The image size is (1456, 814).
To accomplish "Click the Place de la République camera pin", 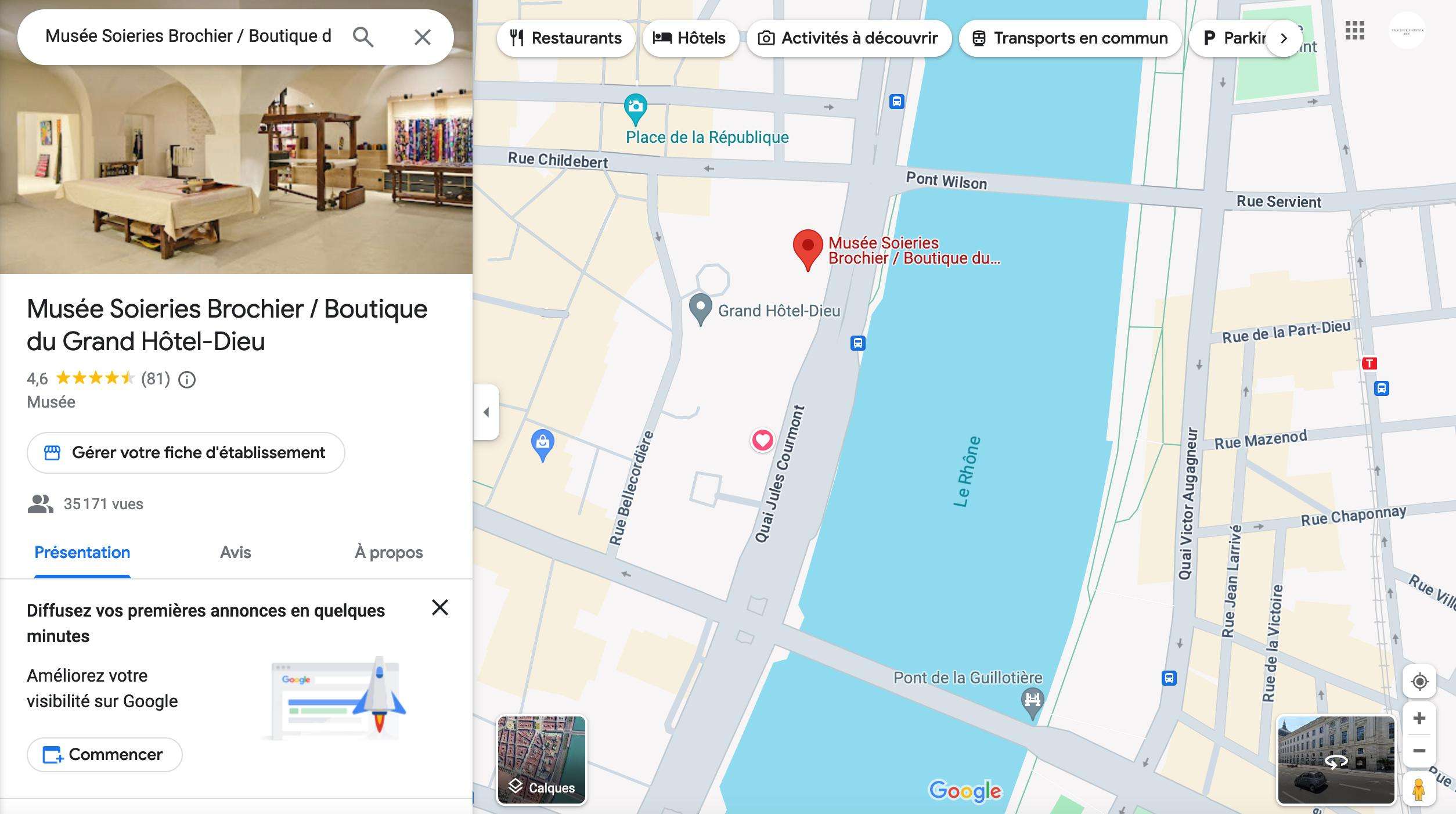I will (635, 109).
